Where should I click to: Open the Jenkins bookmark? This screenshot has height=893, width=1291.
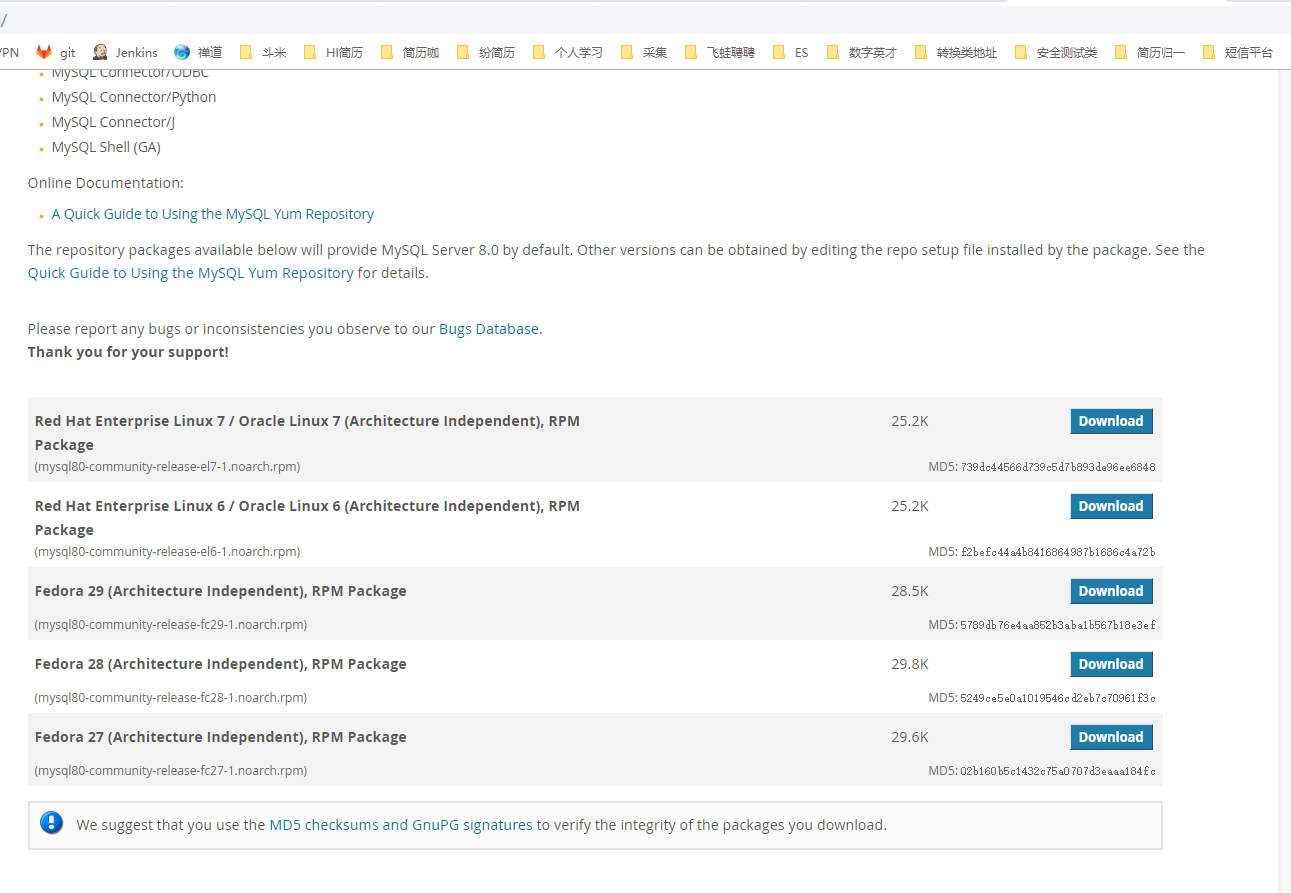point(125,53)
